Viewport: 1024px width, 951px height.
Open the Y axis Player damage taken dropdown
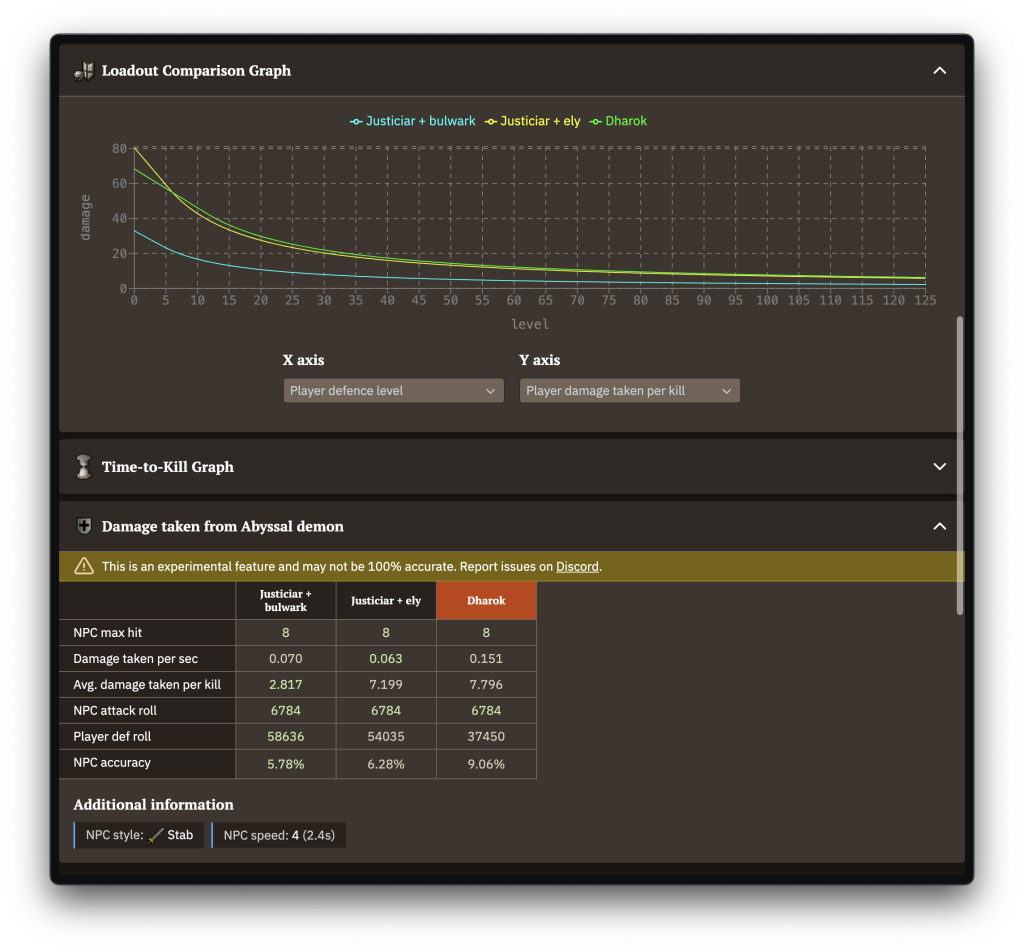pos(630,391)
